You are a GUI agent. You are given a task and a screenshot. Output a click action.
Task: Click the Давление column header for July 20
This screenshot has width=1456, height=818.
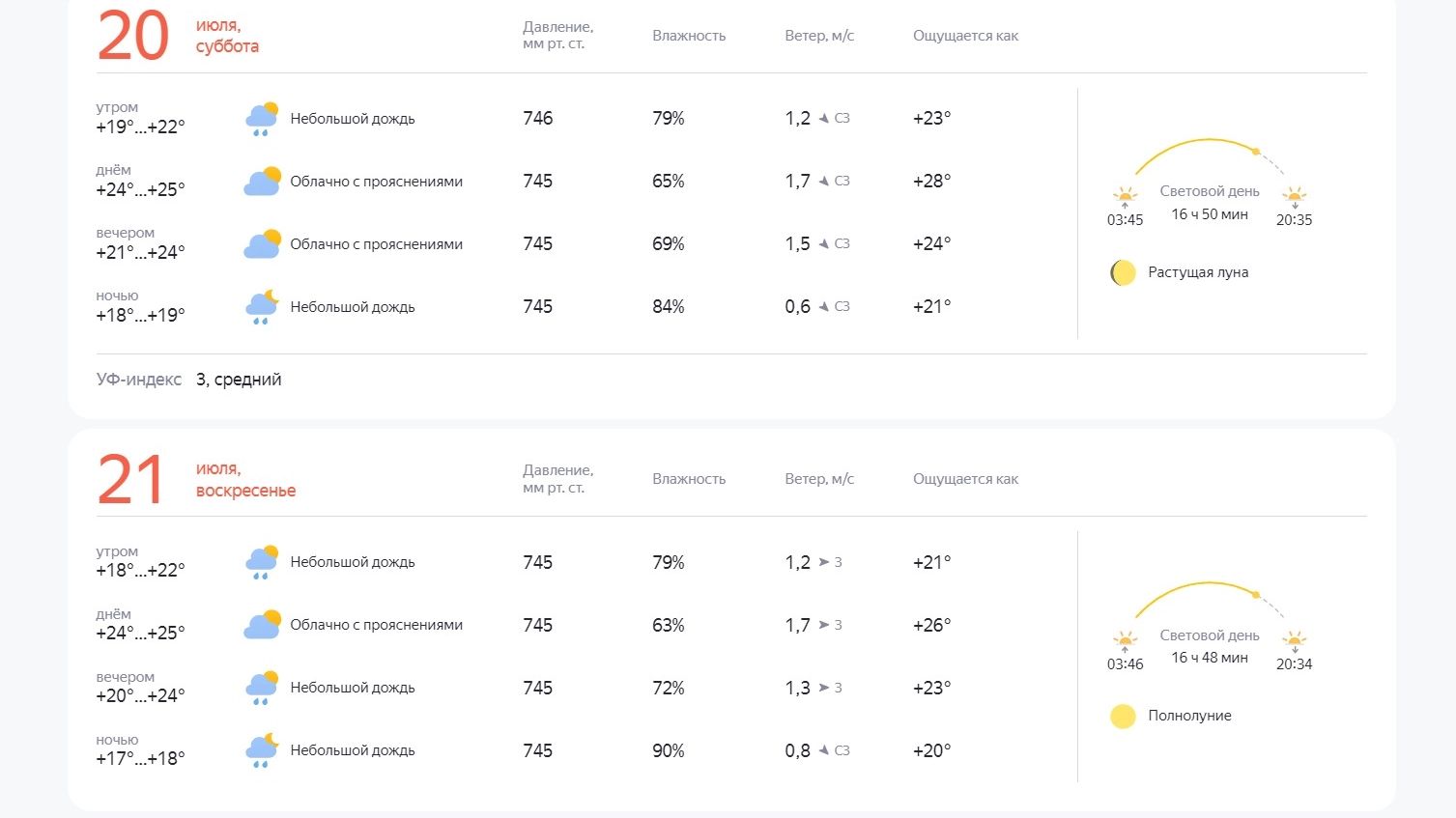point(557,35)
